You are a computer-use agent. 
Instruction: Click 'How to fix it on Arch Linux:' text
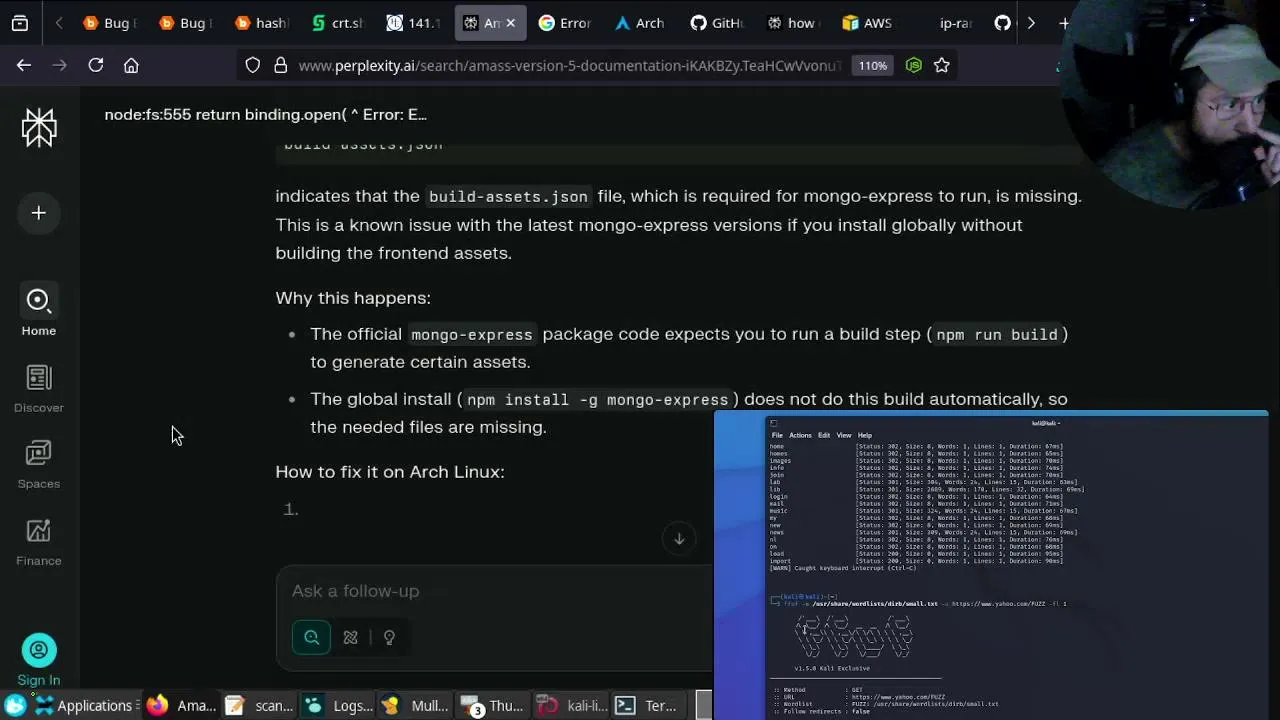click(390, 472)
